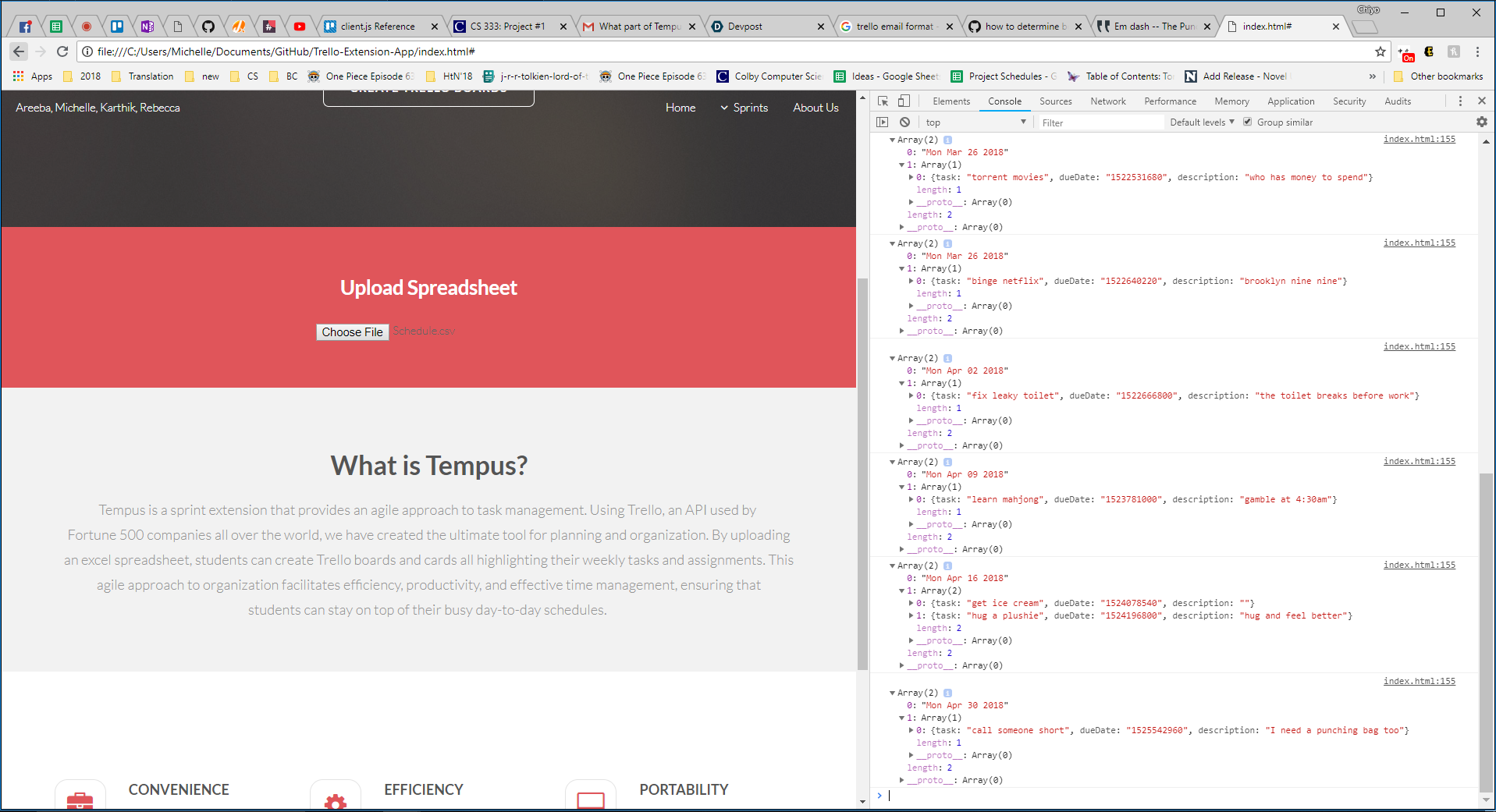This screenshot has height=812, width=1496.
Task: Open the 'Other bookmarks' folder
Action: coord(1437,76)
